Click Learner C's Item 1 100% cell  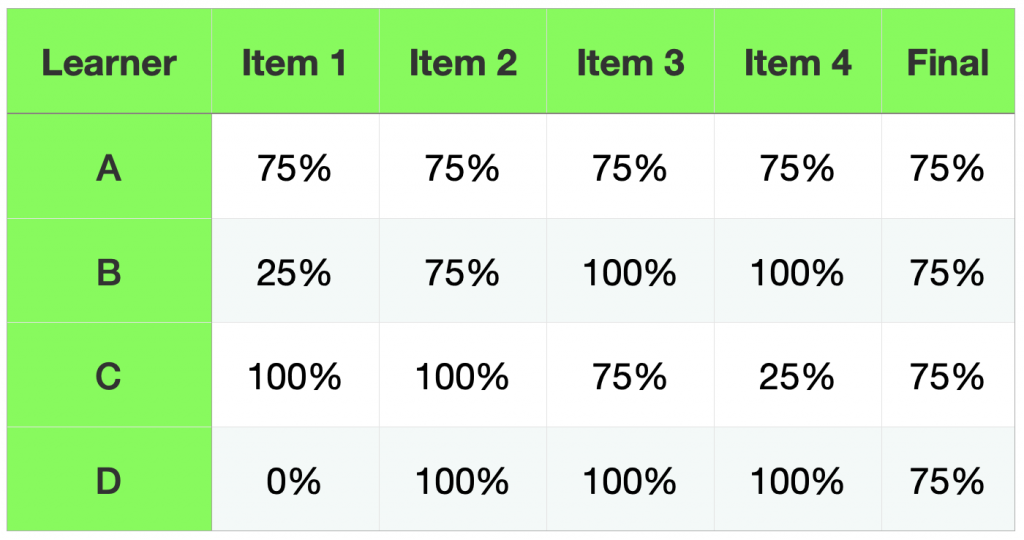click(x=294, y=376)
